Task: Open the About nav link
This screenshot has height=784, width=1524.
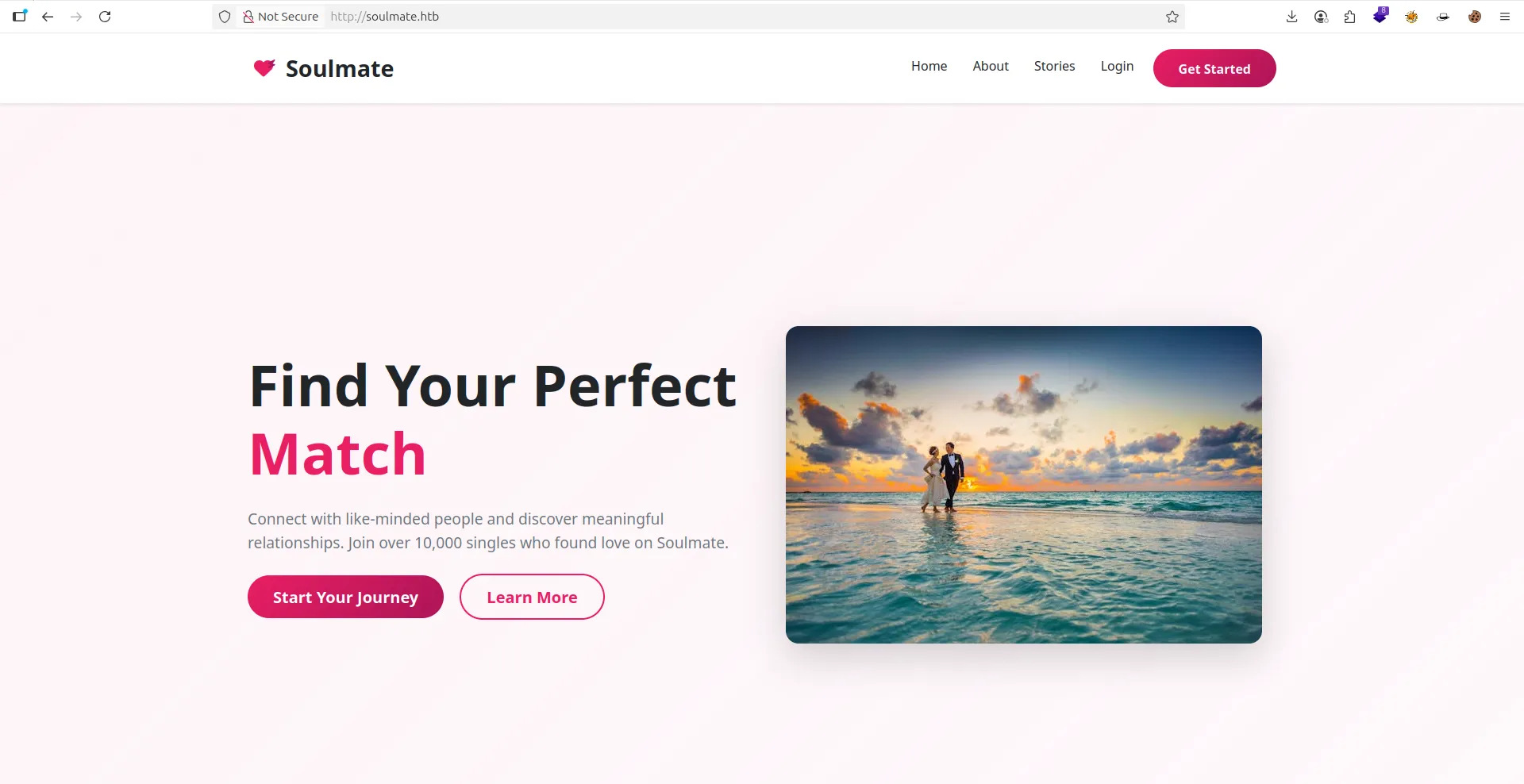Action: pos(991,67)
